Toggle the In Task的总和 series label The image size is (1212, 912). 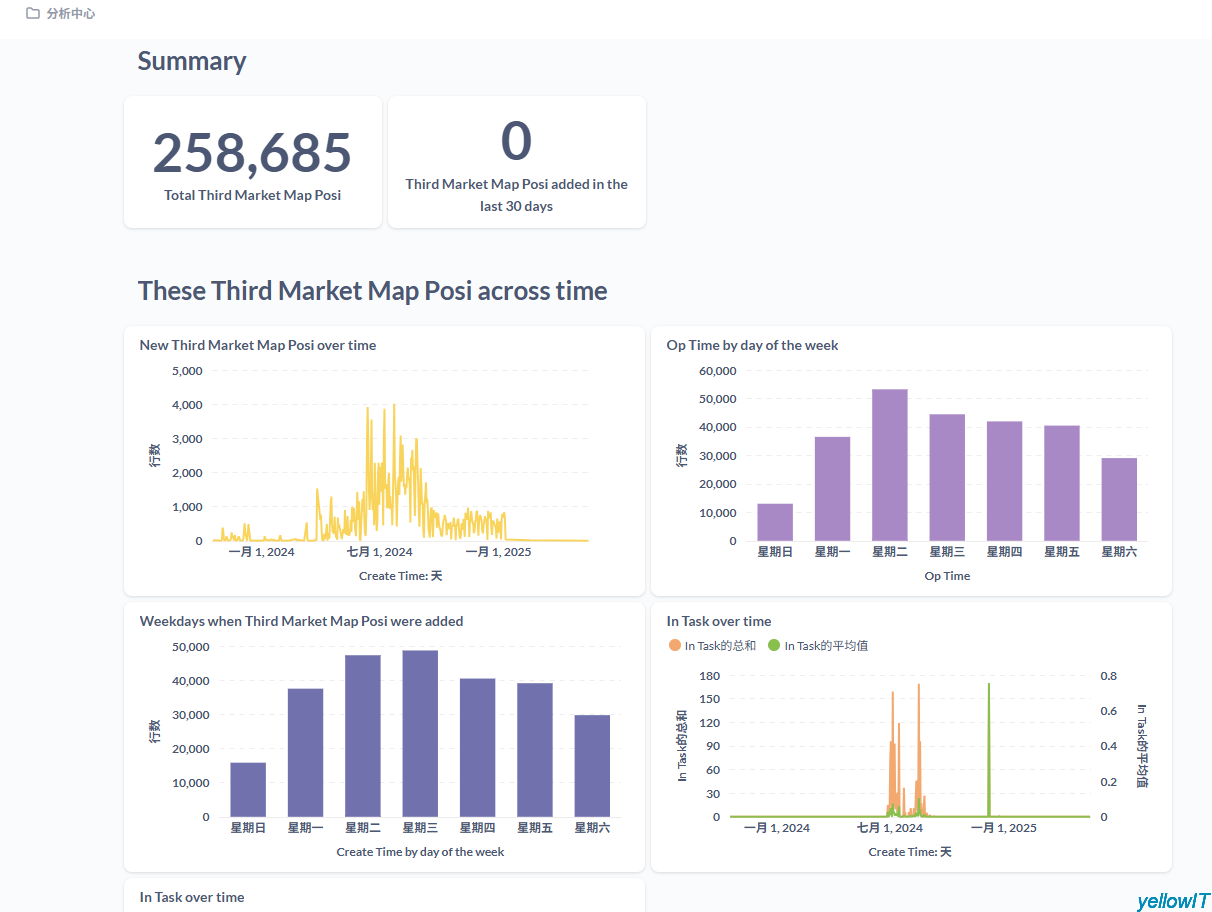(x=720, y=646)
